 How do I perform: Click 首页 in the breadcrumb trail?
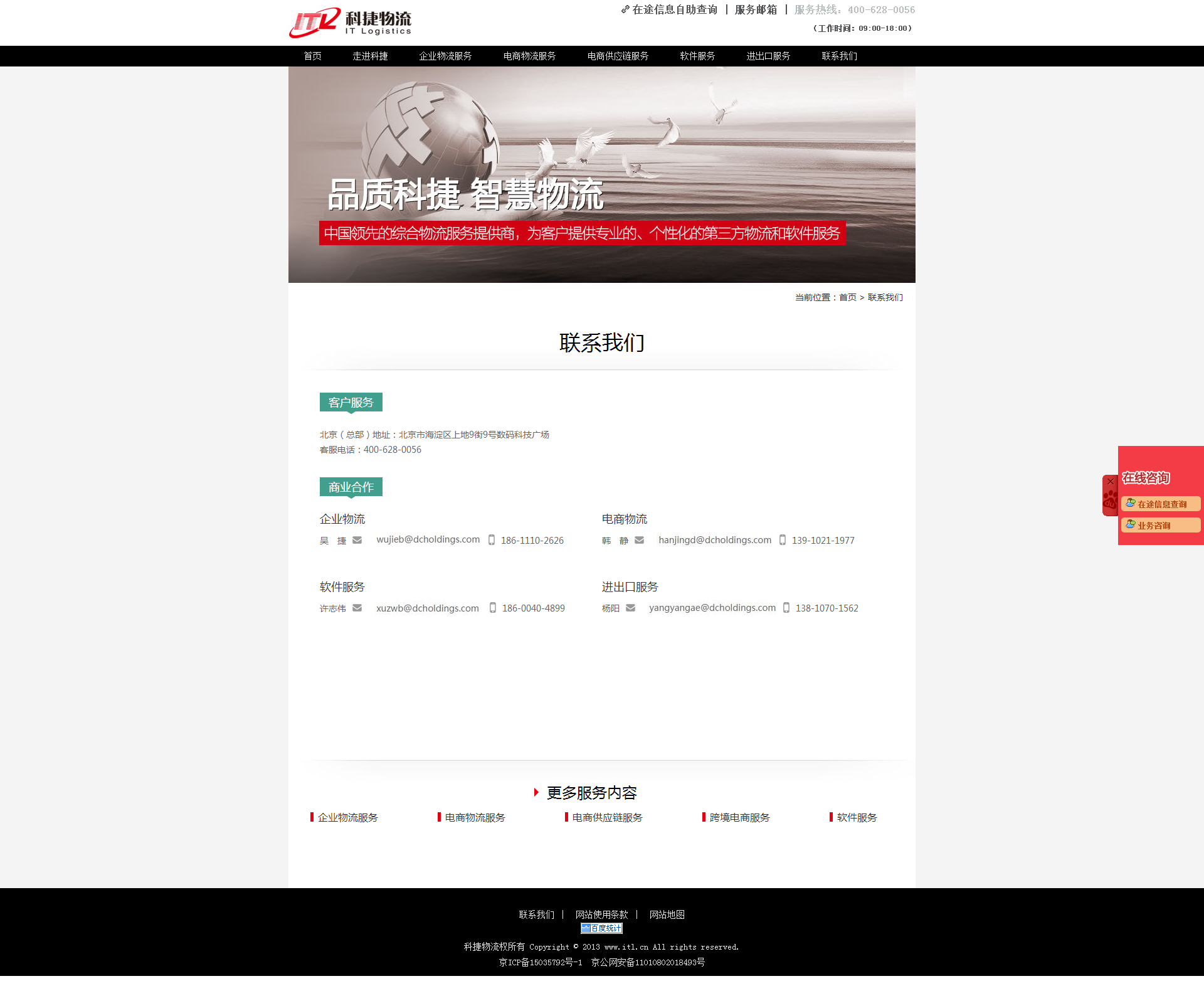(847, 297)
